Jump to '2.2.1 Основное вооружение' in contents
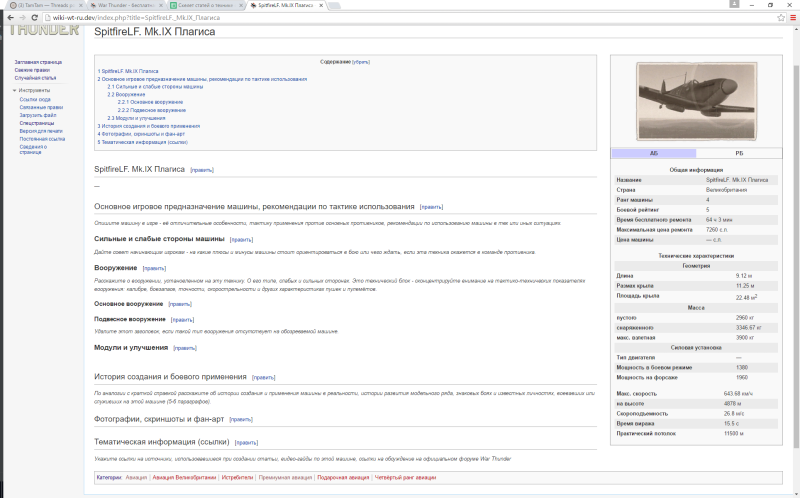Image resolution: width=800 pixels, height=498 pixels. [x=150, y=102]
